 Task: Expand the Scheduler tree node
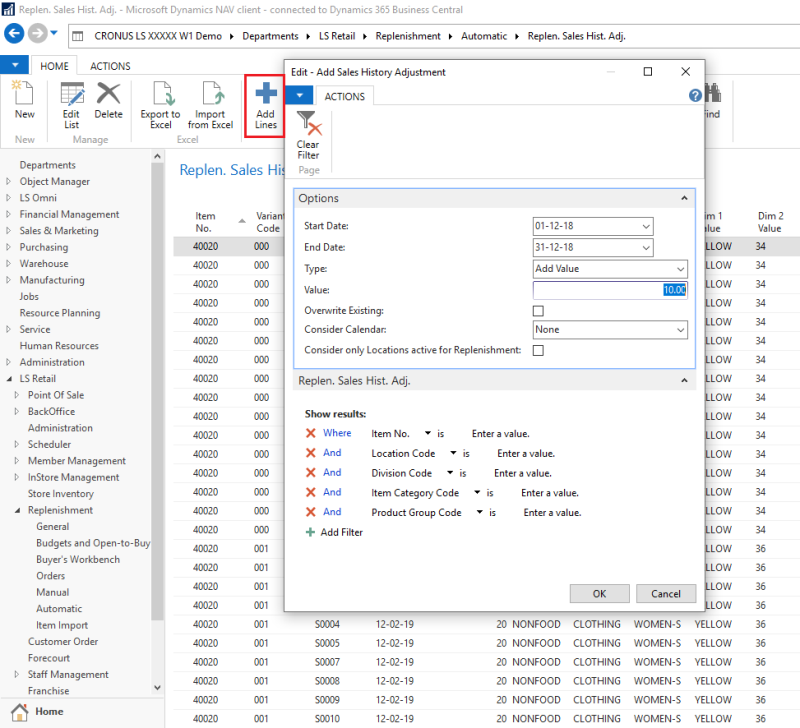[x=16, y=444]
